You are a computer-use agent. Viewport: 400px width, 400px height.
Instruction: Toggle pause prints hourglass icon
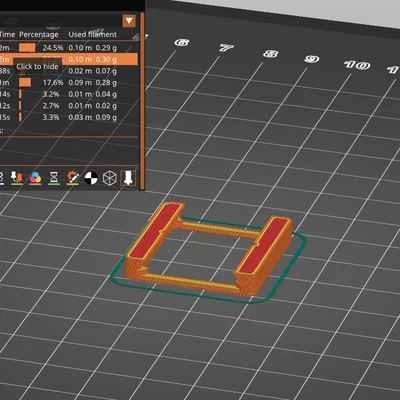(x=54, y=178)
